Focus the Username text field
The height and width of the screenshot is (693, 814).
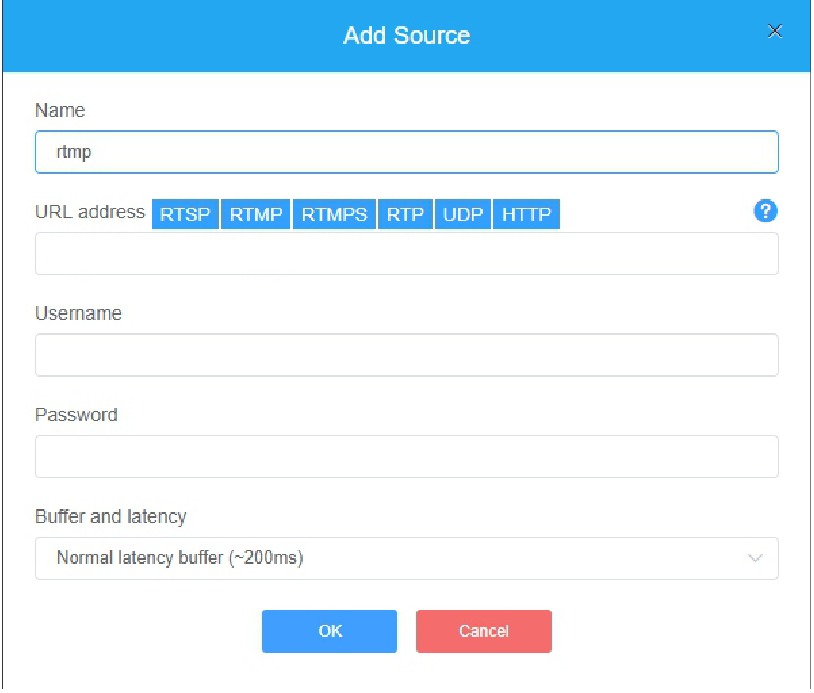(406, 355)
